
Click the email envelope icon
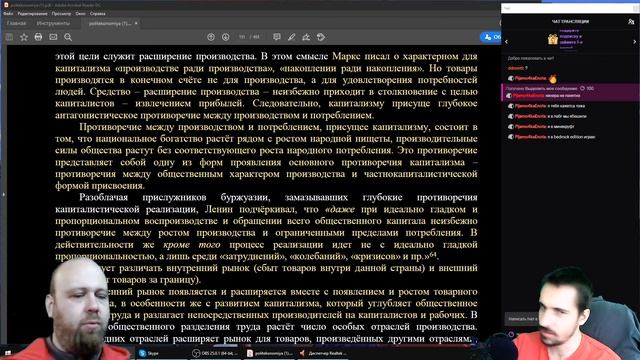[x=53, y=37]
